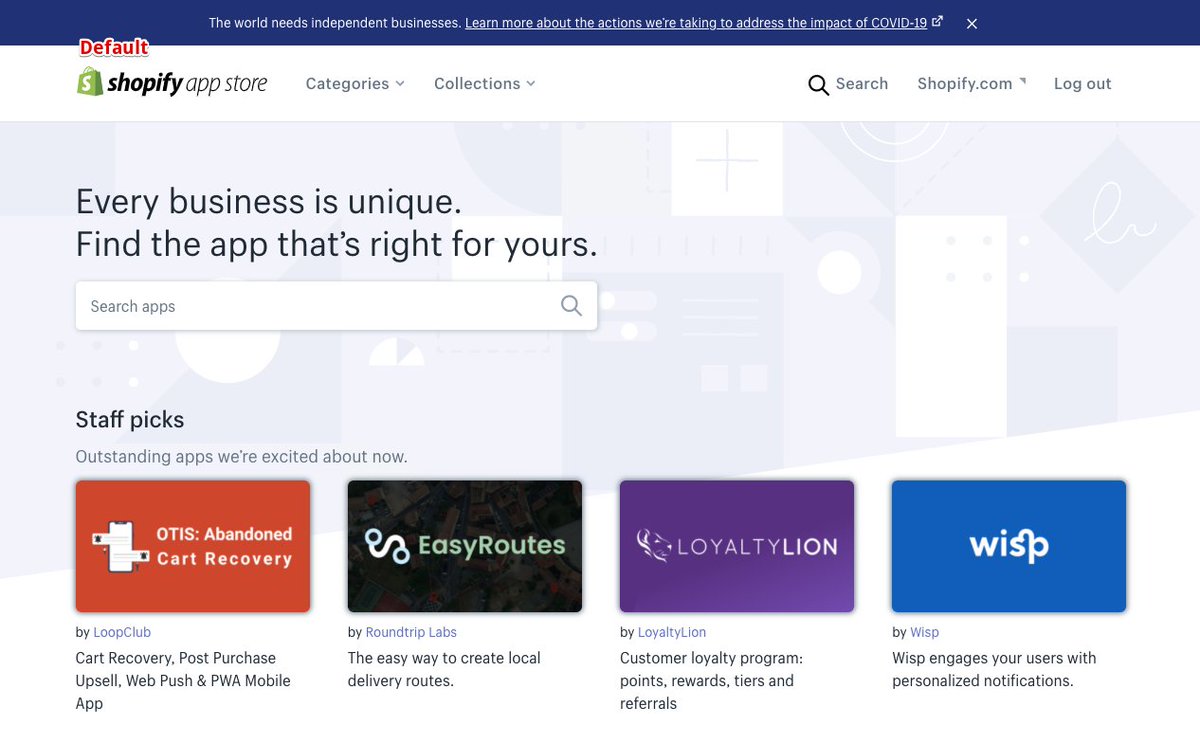
Task: Visit the Wisp developer link
Action: click(924, 632)
